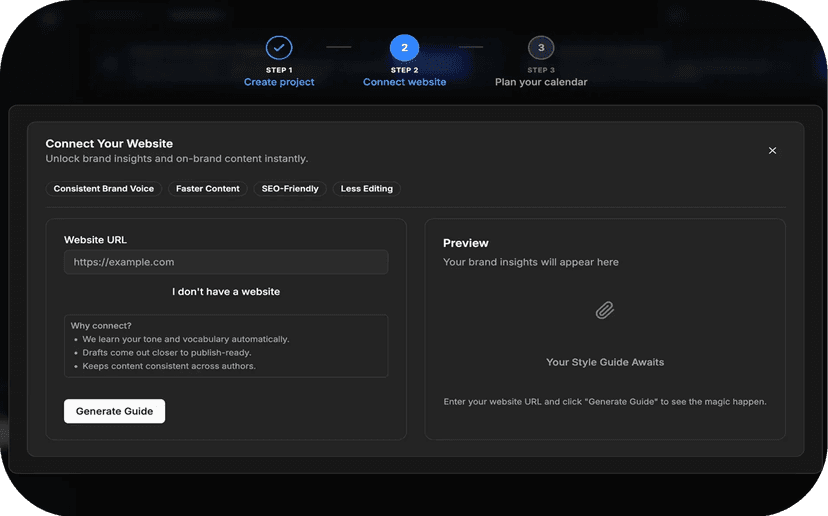The height and width of the screenshot is (516, 828).
Task: Click the Connect Your Website heading
Action: pyautogui.click(x=109, y=144)
